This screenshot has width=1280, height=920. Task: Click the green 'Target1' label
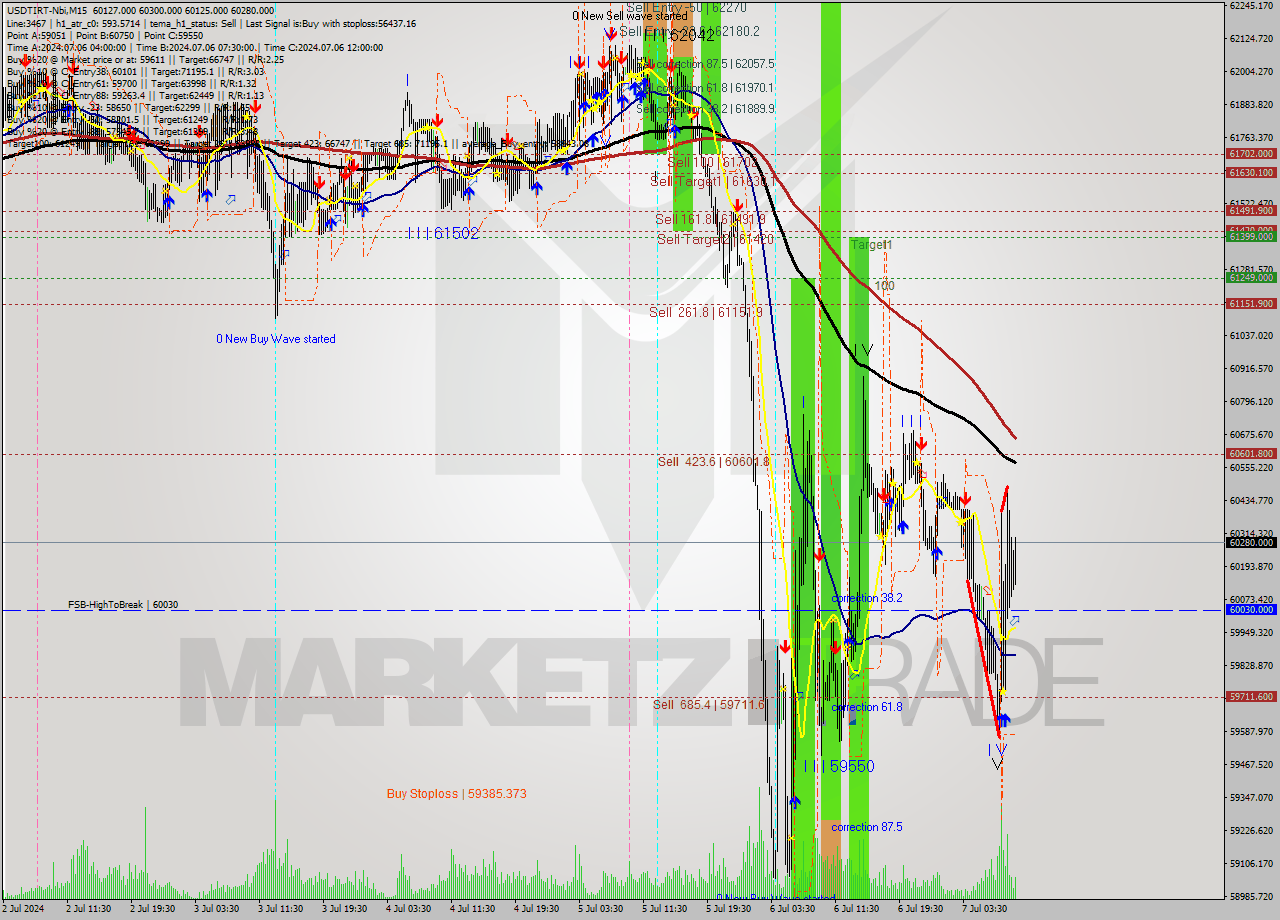(x=871, y=245)
